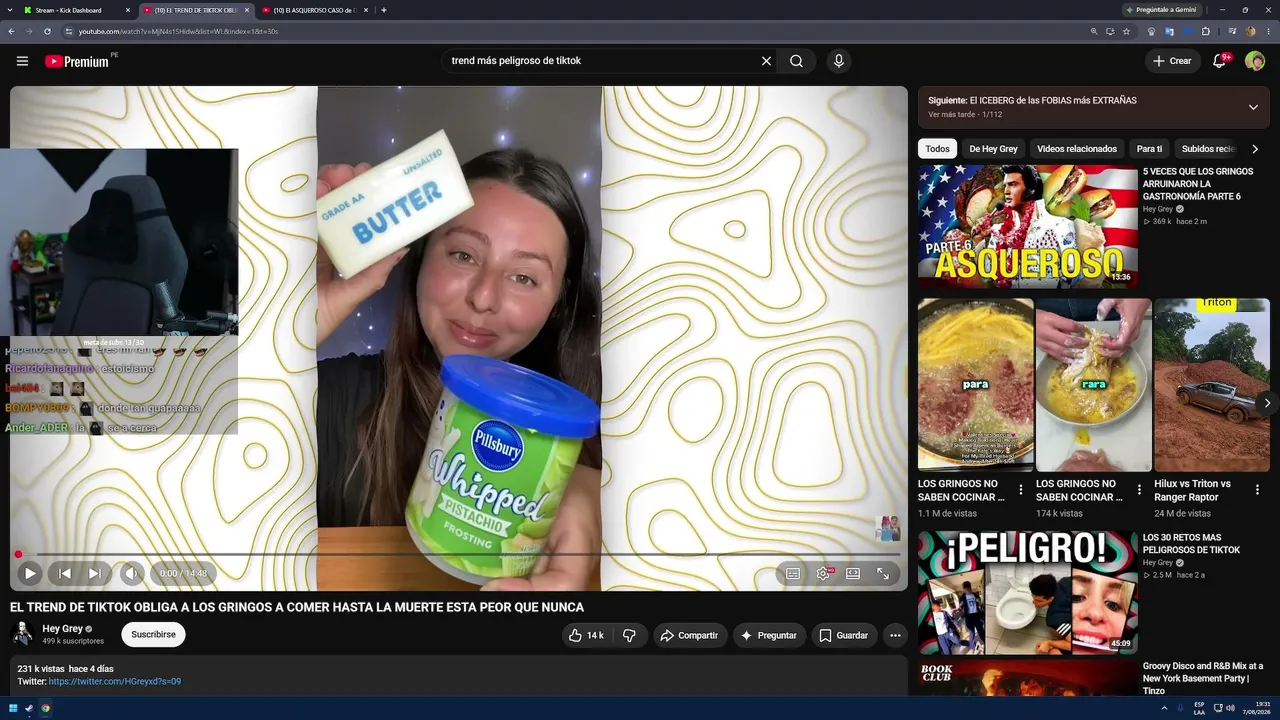1280x720 pixels.
Task: Open Chrome from the taskbar
Action: coord(45,708)
